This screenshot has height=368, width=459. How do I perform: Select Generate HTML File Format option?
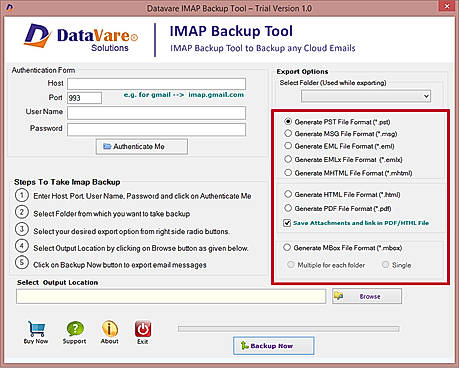tap(288, 194)
